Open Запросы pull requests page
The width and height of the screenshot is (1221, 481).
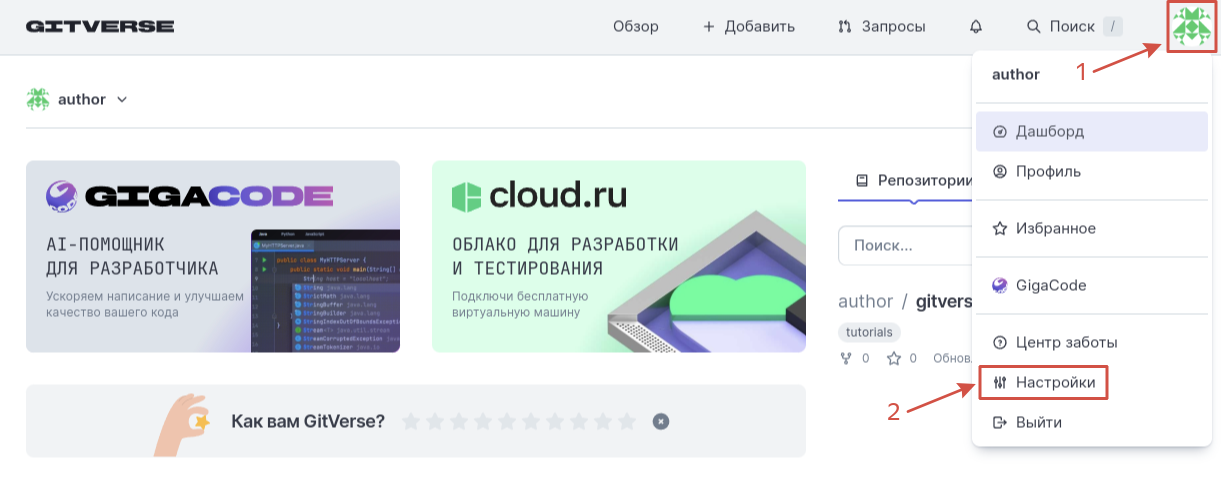tap(881, 26)
